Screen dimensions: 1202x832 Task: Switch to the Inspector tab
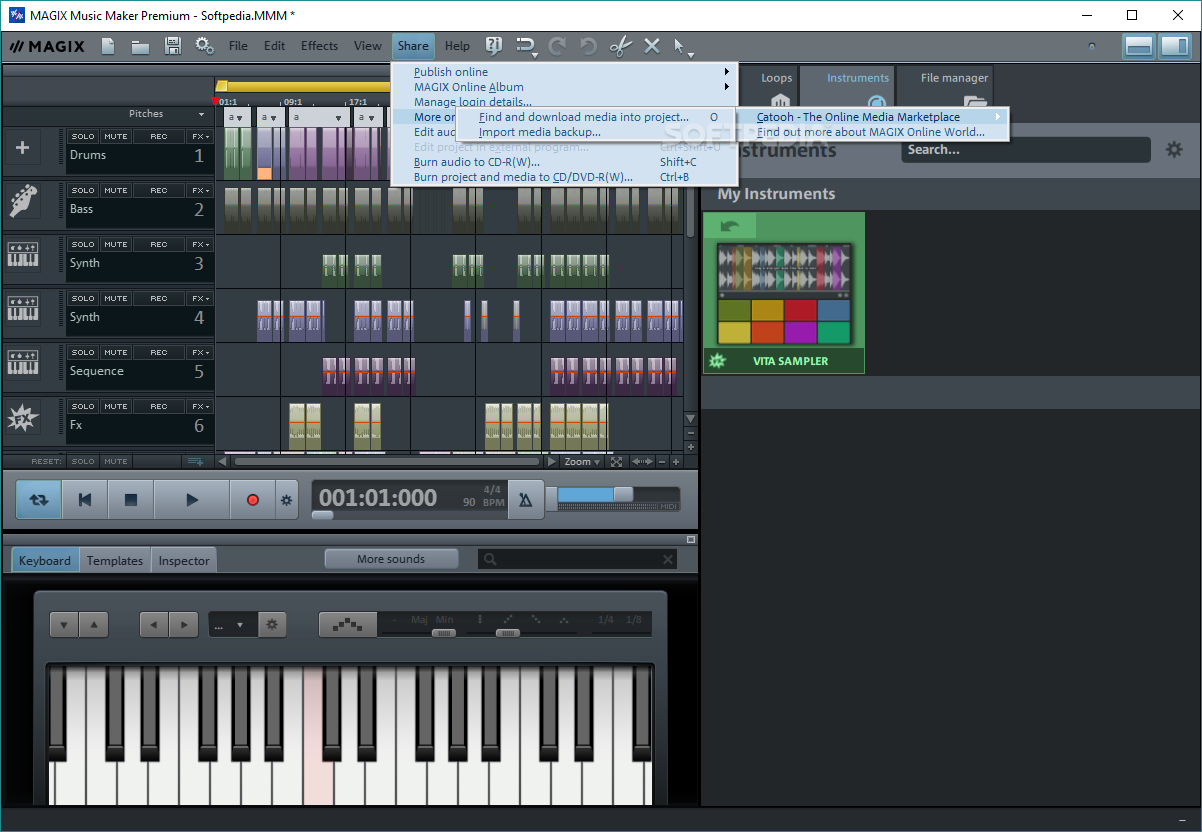click(x=184, y=561)
